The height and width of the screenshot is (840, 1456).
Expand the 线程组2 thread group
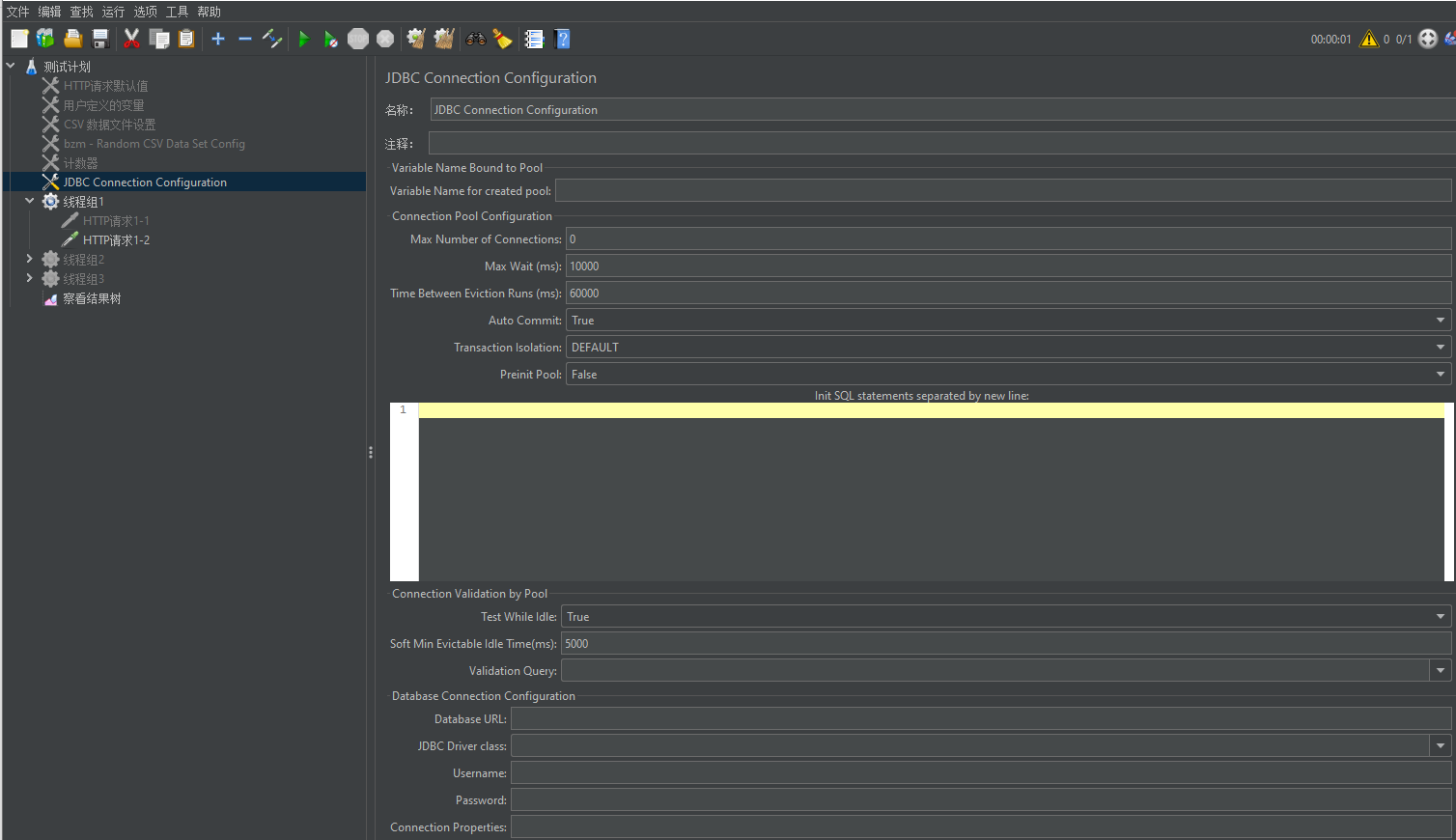30,259
